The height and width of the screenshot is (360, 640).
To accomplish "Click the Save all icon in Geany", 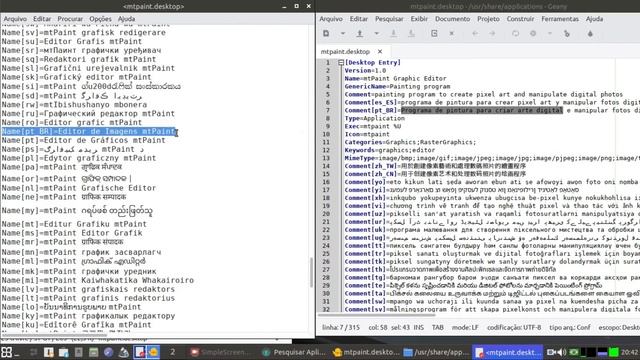I will 411,33.
